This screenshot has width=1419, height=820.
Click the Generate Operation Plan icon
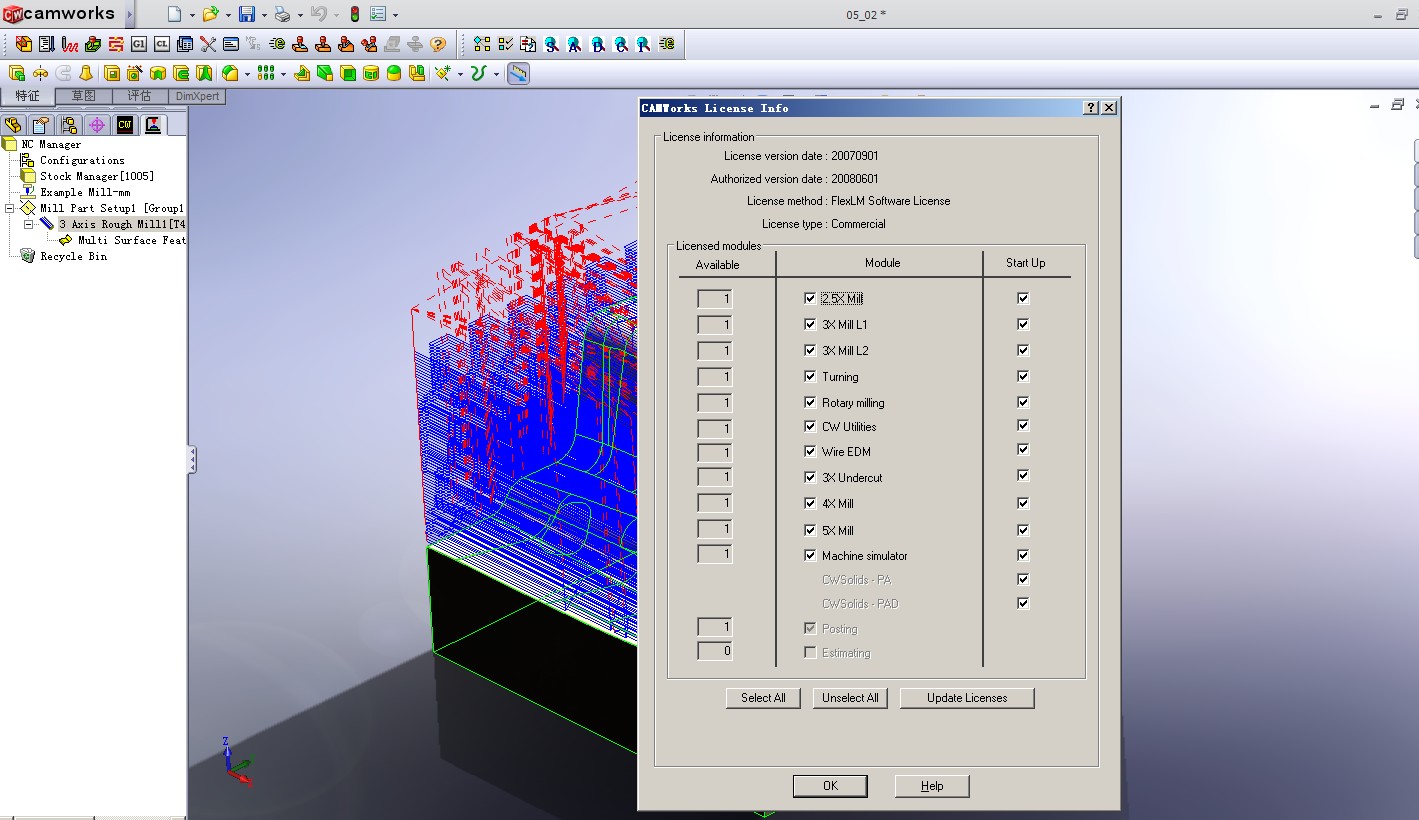[x=46, y=44]
